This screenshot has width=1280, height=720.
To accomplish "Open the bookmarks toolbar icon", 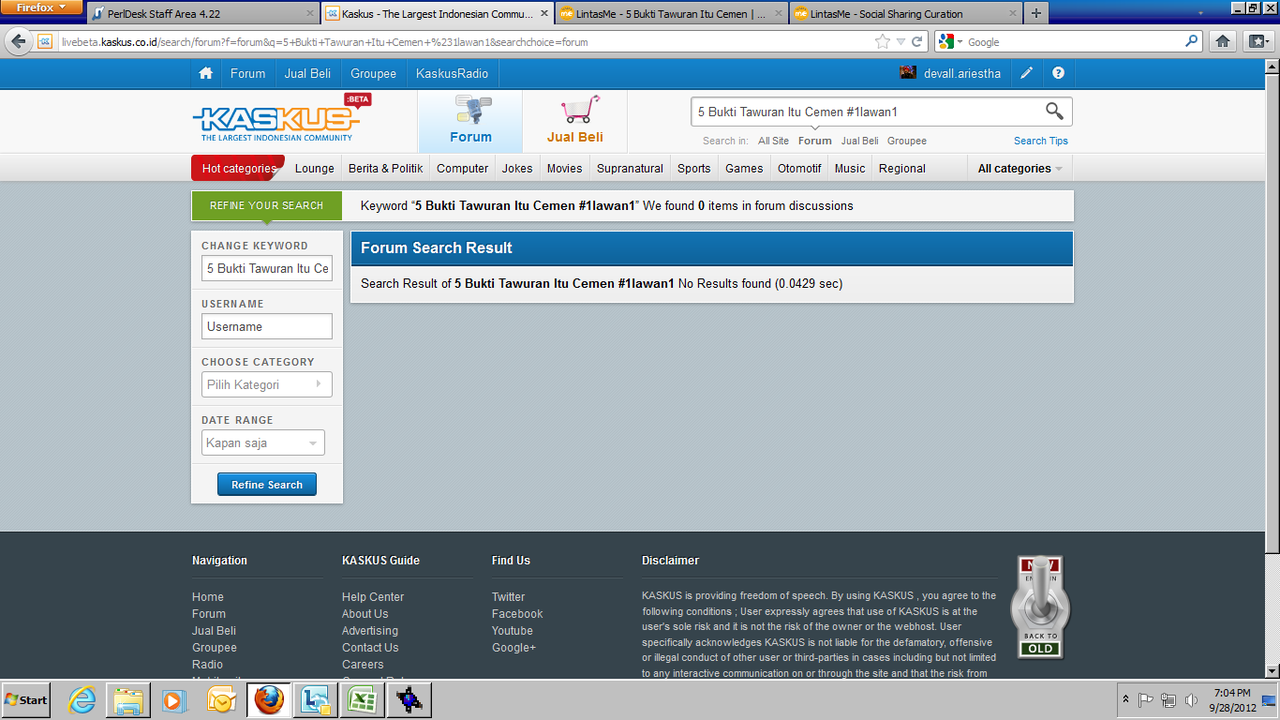I will coord(1256,42).
